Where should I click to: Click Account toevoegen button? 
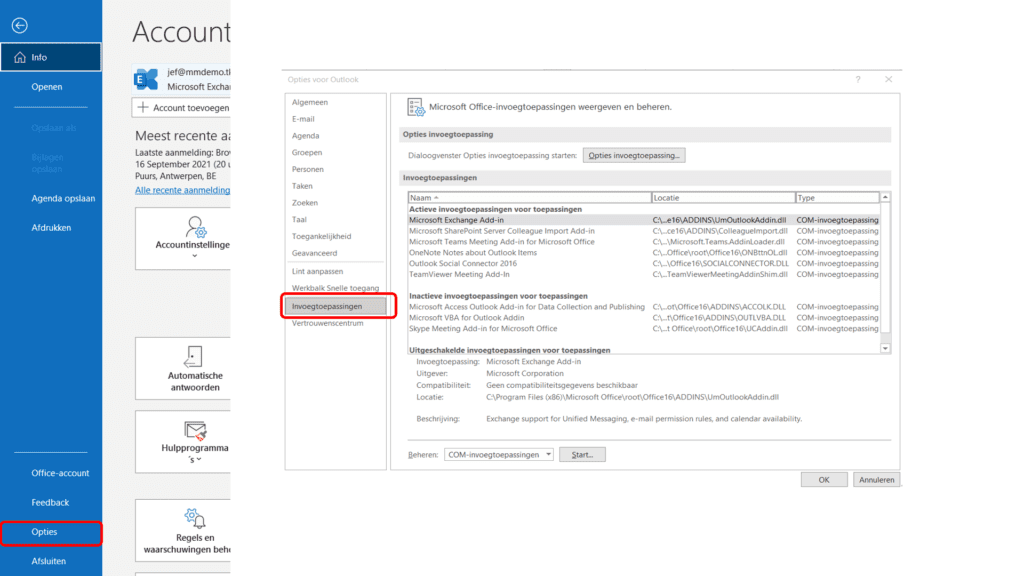181,108
